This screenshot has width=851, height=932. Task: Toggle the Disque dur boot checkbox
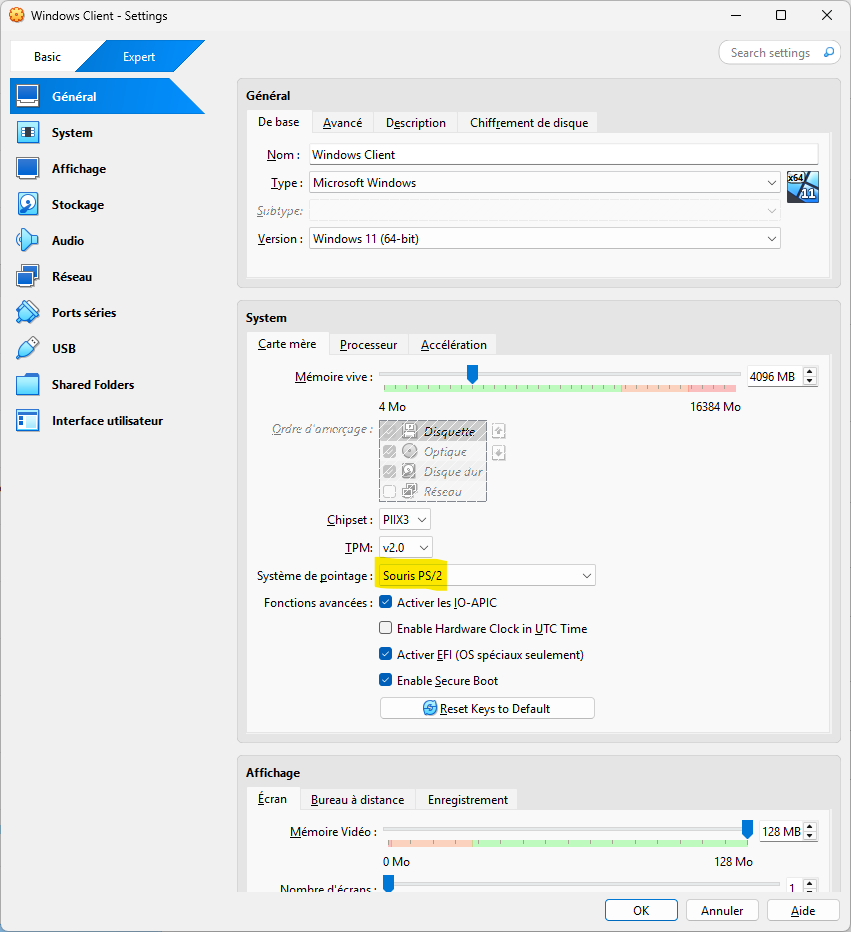tap(389, 471)
